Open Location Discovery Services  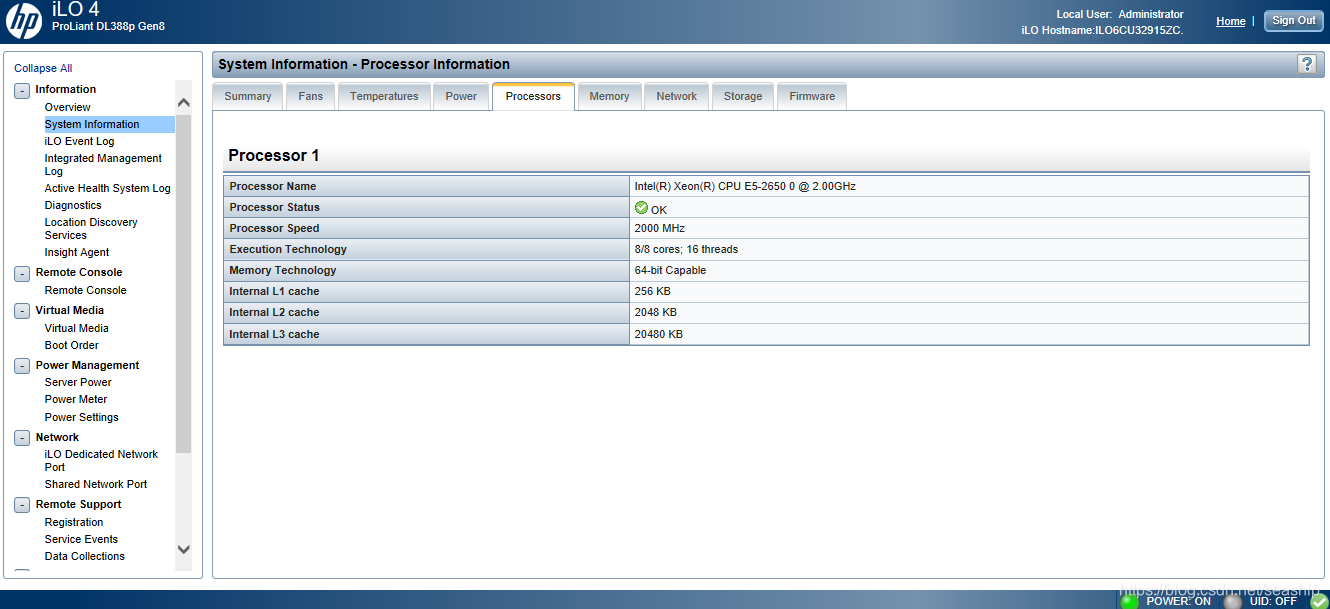click(x=91, y=229)
